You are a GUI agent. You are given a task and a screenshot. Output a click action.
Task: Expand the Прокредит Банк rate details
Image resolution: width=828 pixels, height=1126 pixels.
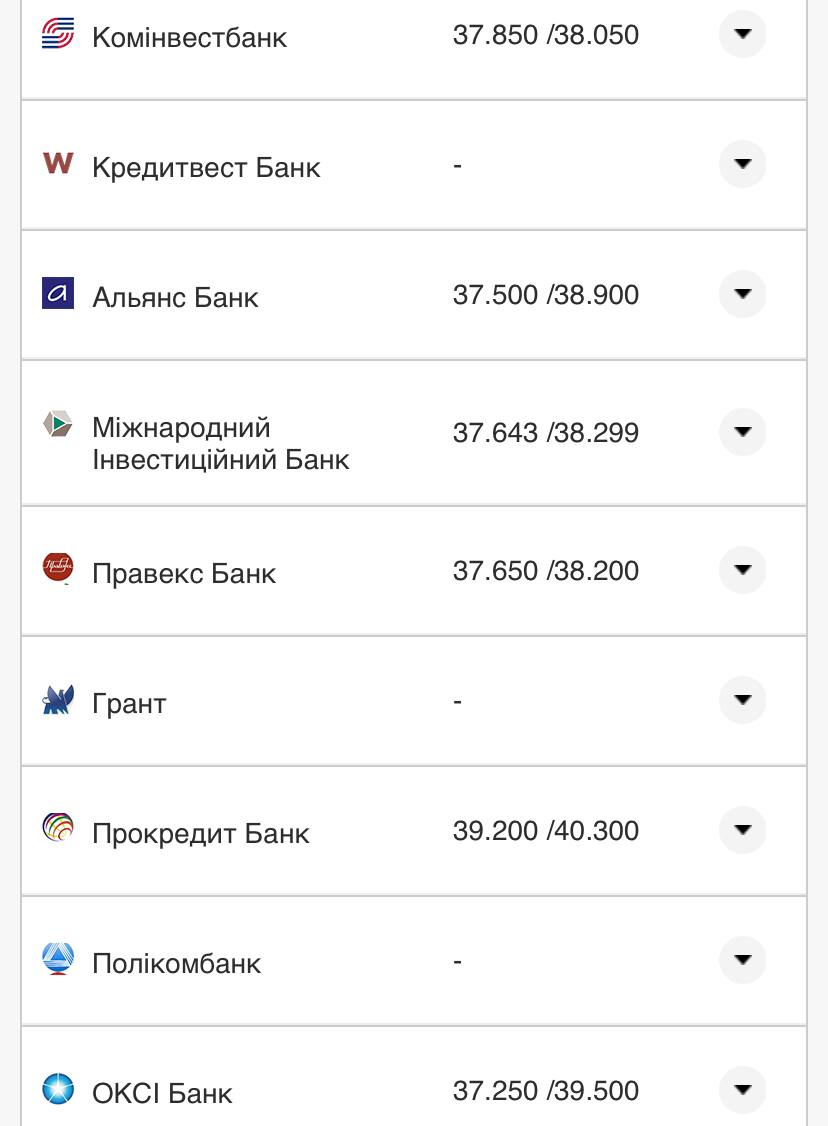tap(742, 830)
